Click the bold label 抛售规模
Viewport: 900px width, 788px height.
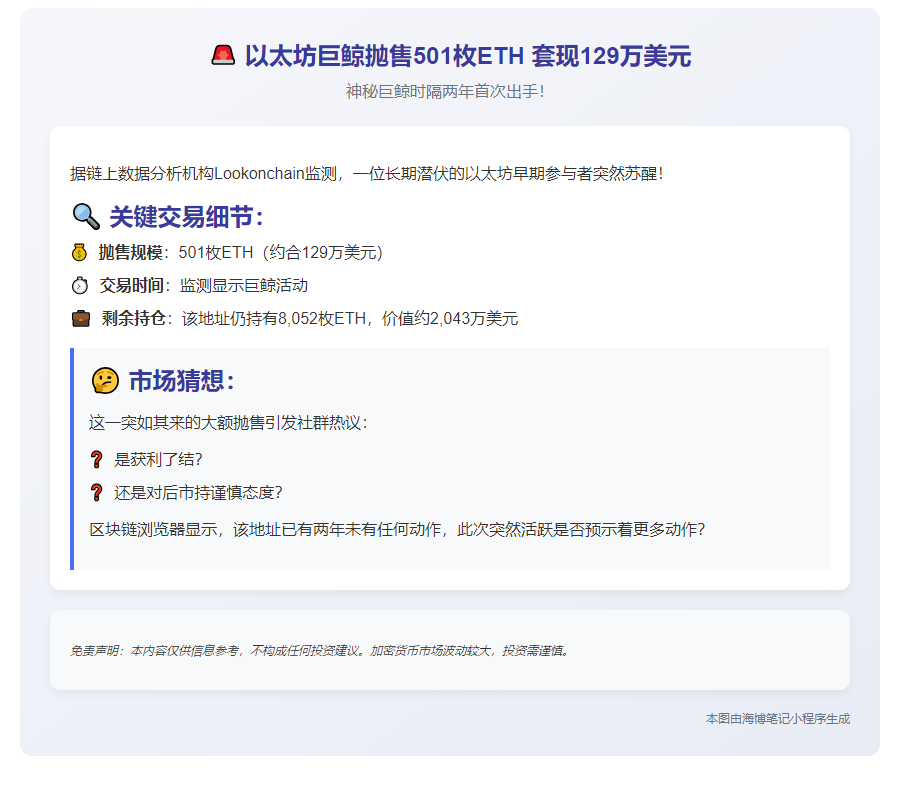coord(130,253)
